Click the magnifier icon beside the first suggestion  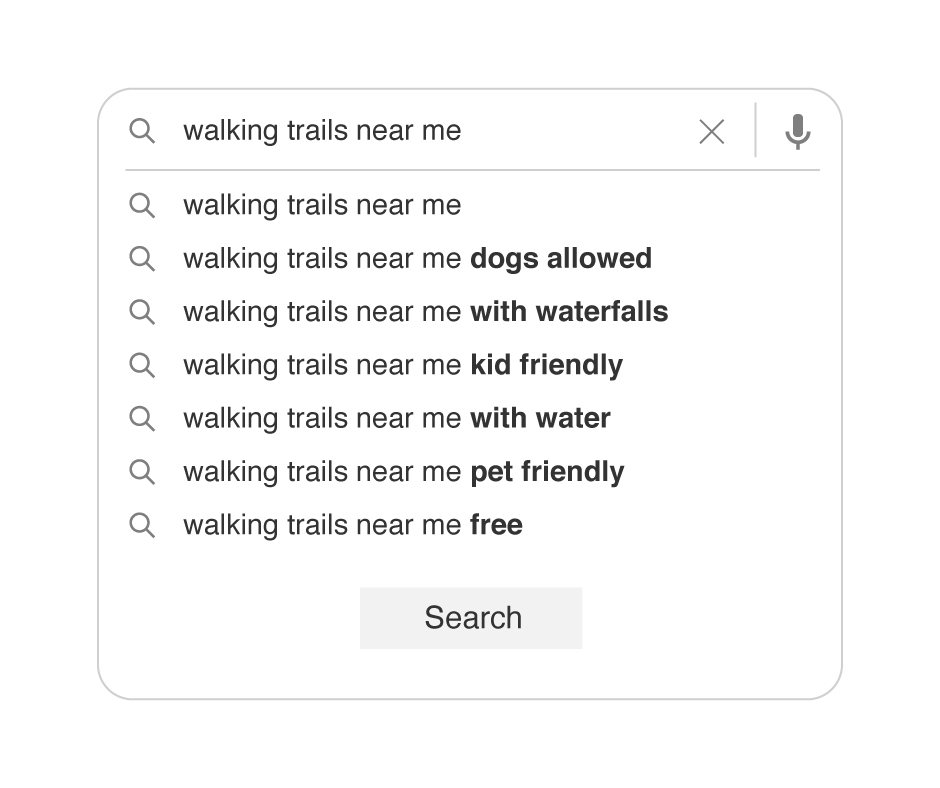click(142, 205)
